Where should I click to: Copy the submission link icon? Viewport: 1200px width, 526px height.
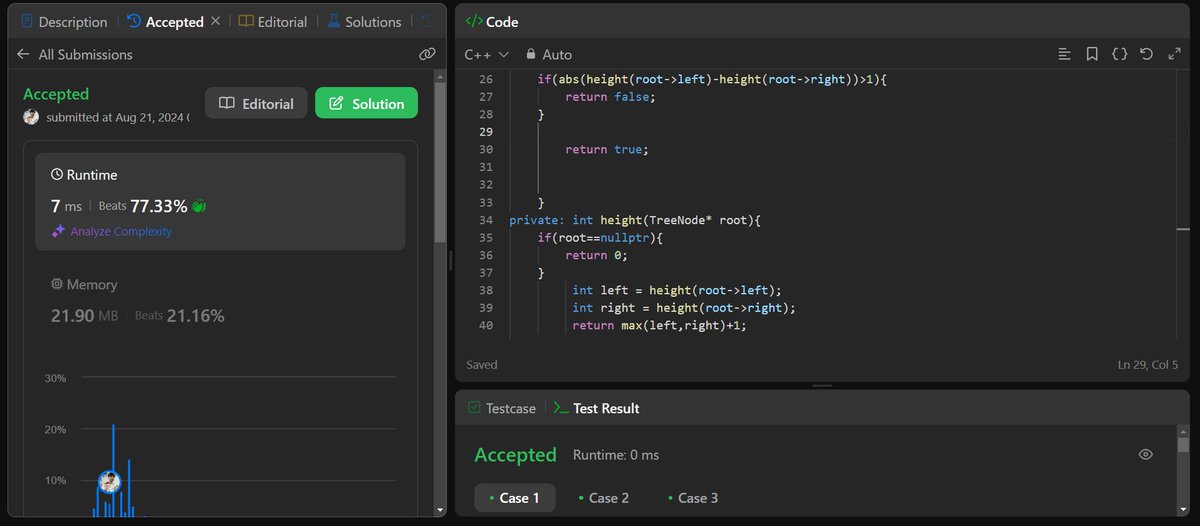pyautogui.click(x=427, y=55)
